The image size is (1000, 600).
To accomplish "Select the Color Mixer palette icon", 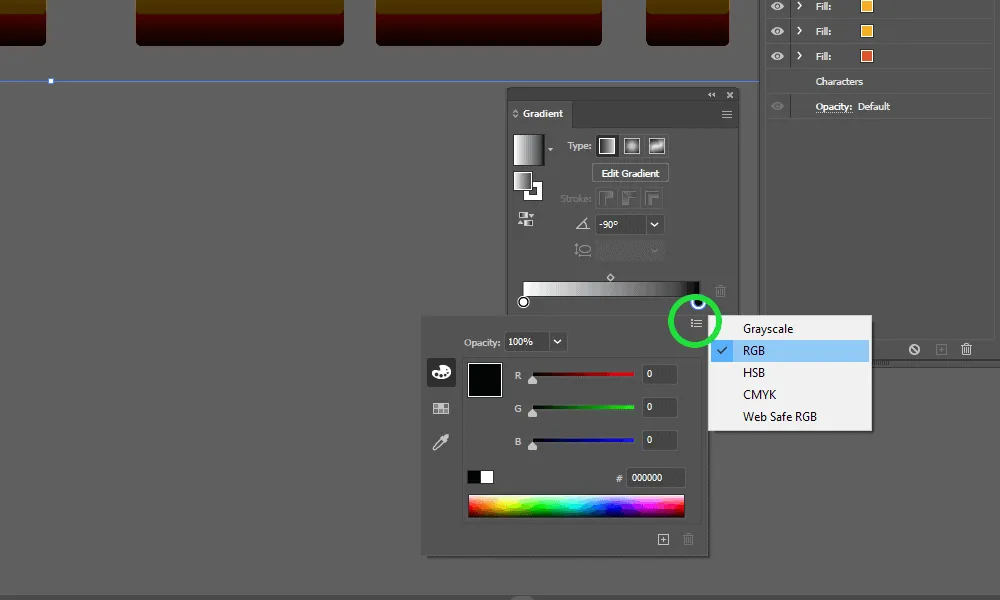I will coord(441,372).
